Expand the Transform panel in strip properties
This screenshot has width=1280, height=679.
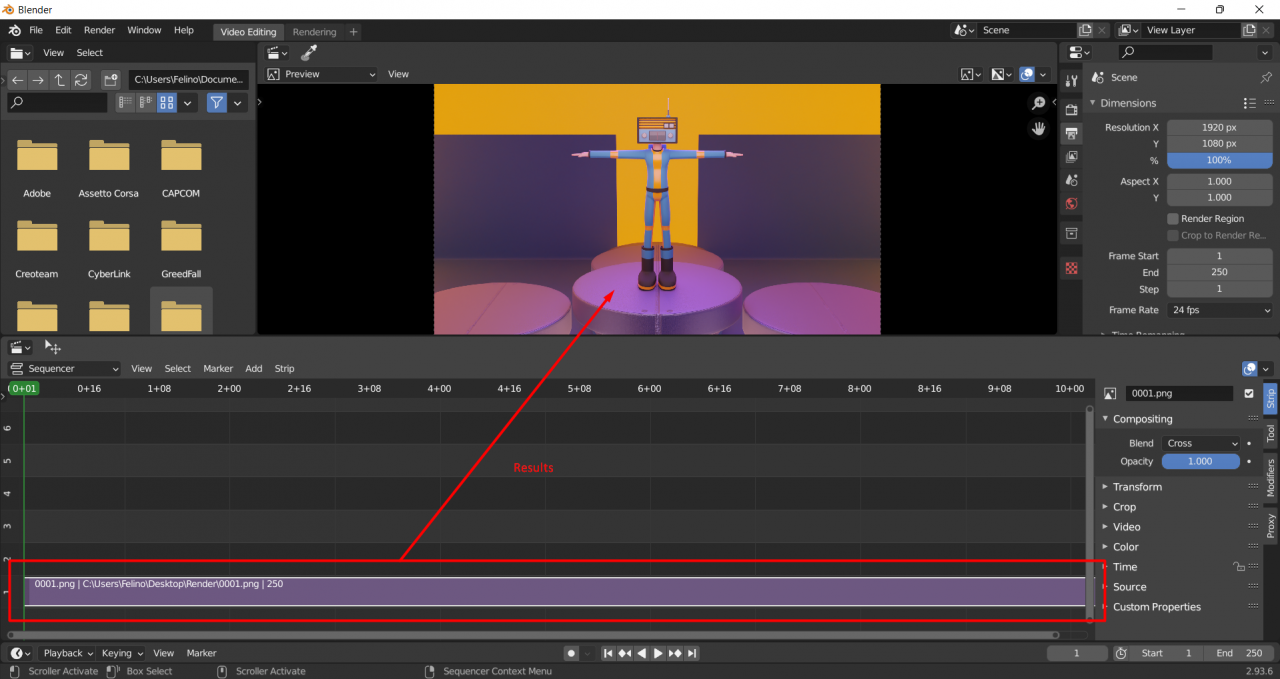tap(1137, 487)
